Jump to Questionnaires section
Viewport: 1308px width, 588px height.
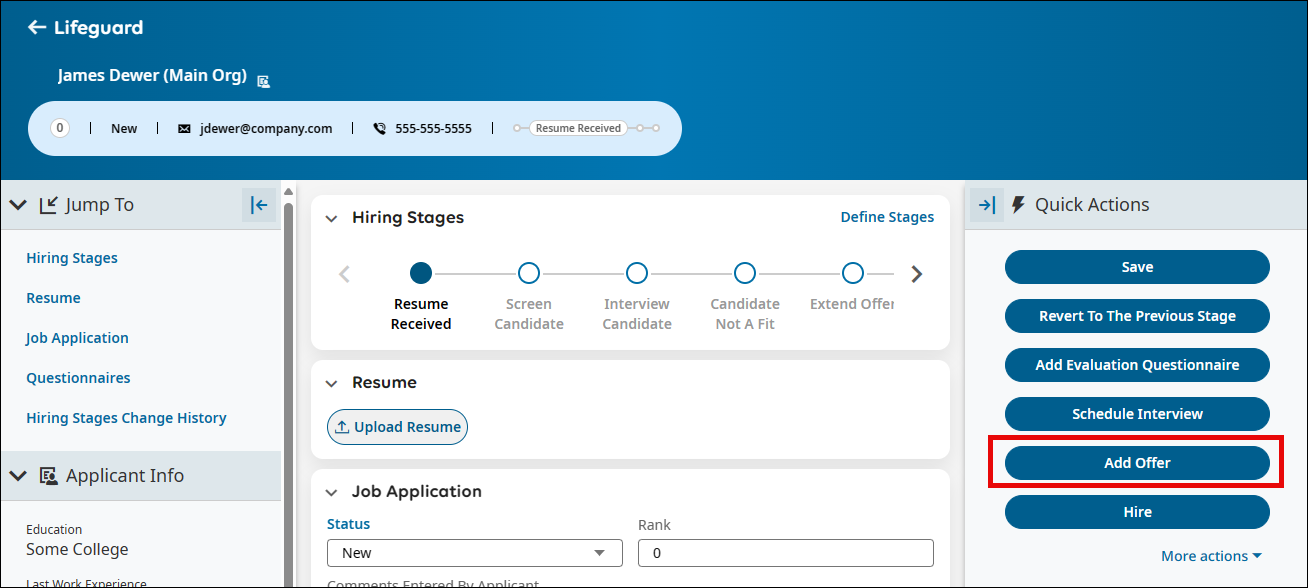(x=78, y=378)
